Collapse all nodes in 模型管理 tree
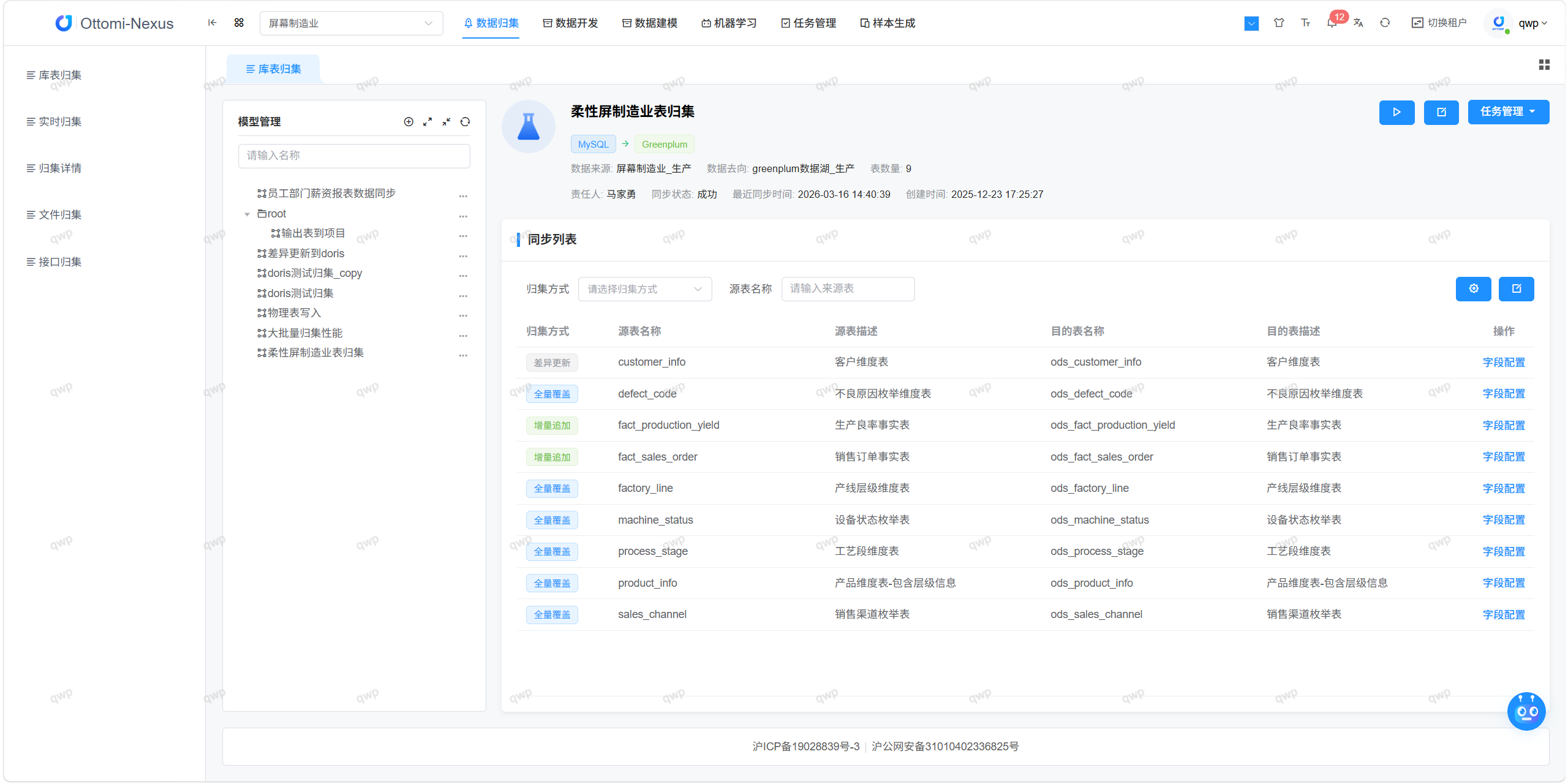 (x=447, y=122)
